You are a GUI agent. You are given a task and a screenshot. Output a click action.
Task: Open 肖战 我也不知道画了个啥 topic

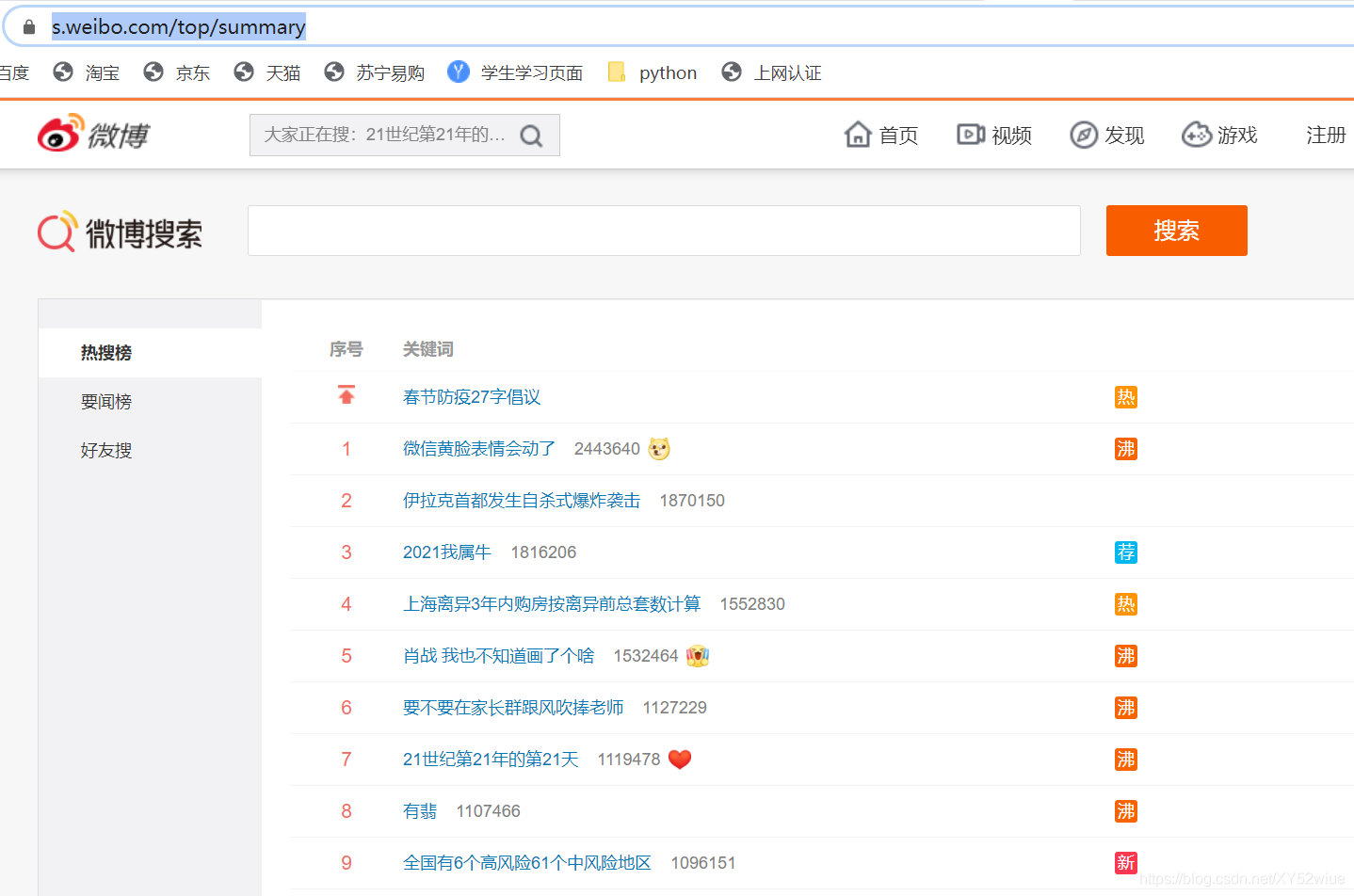[x=499, y=656]
